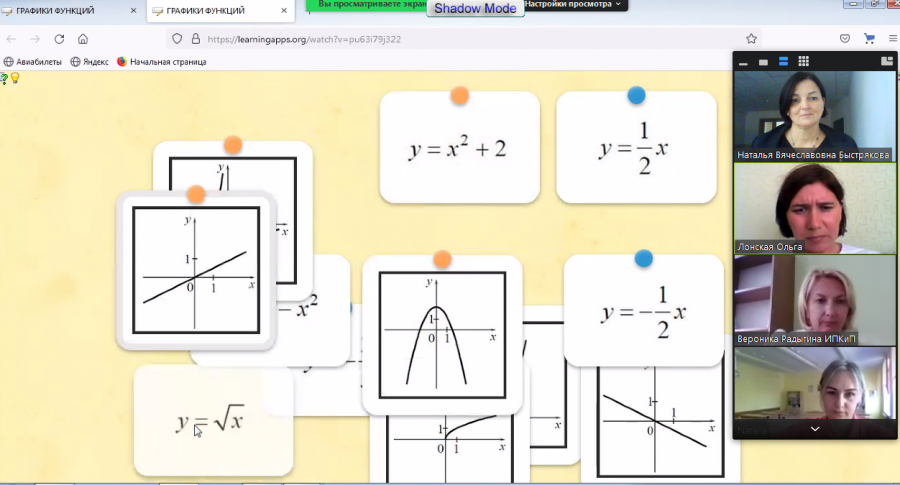Switch Zoom panel to gallery grid view
Image resolution: width=900 pixels, height=485 pixels.
tap(804, 61)
